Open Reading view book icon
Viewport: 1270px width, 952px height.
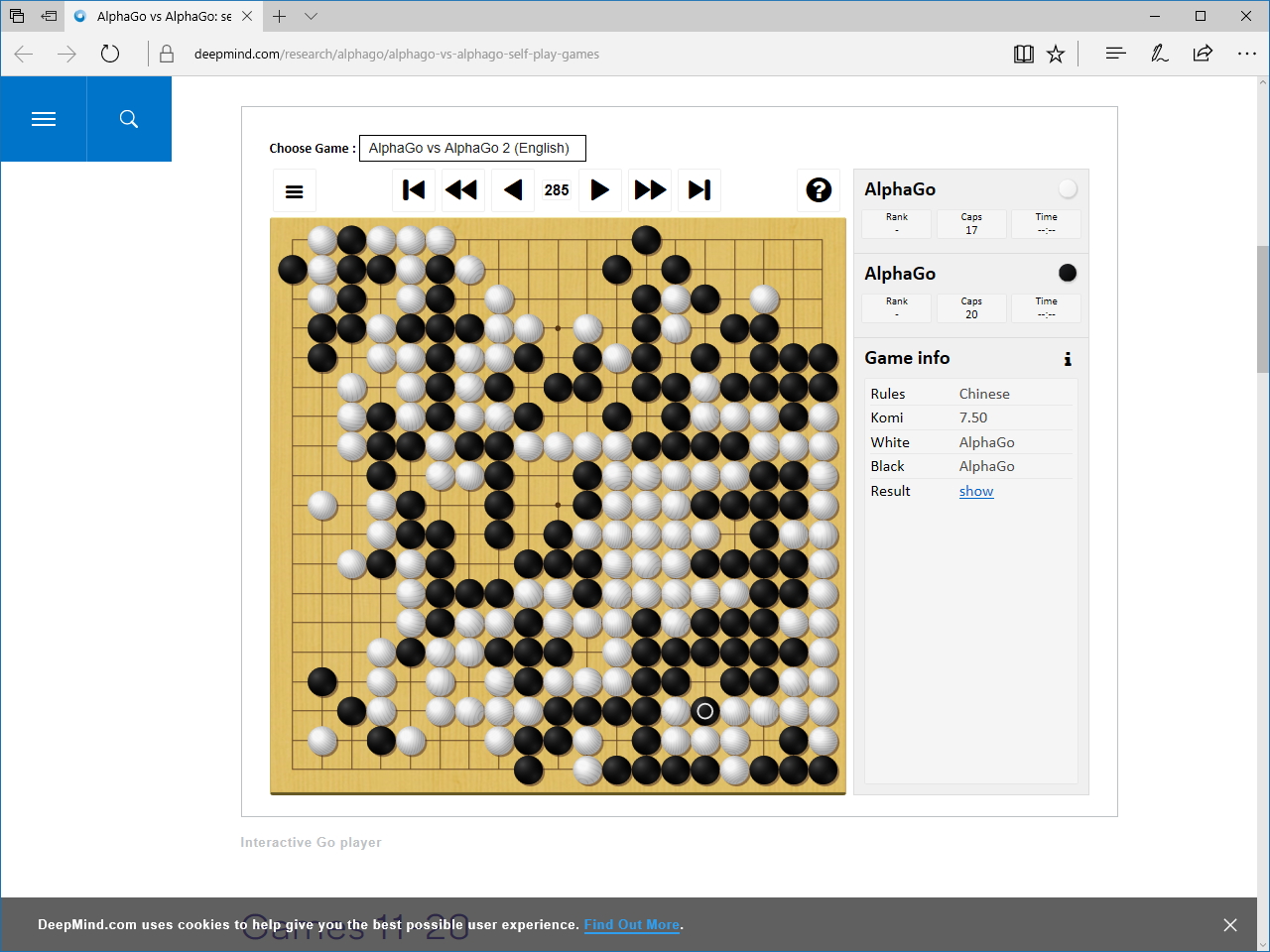click(x=1024, y=54)
